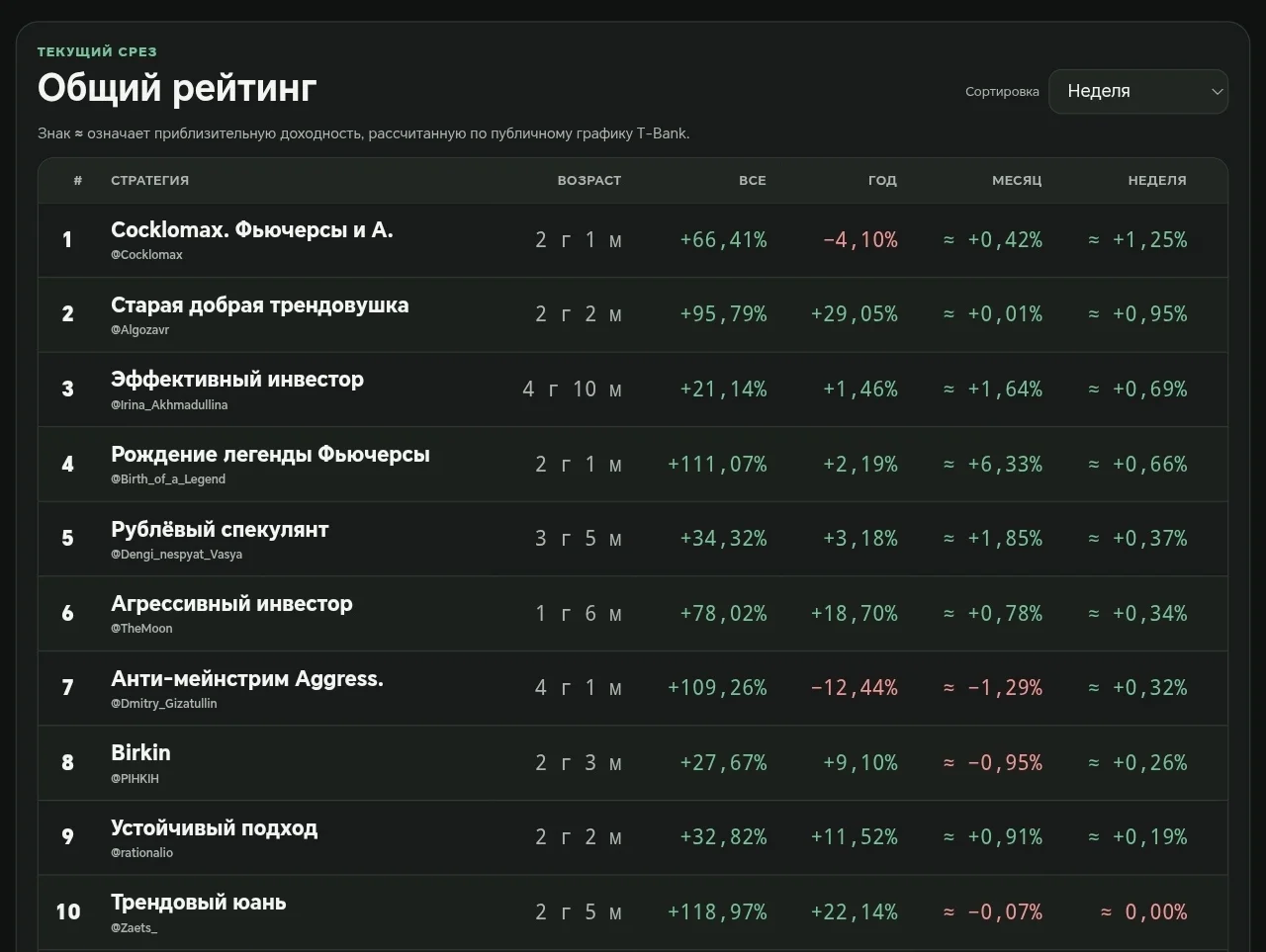Click the yearly return −4,10%

(860, 239)
